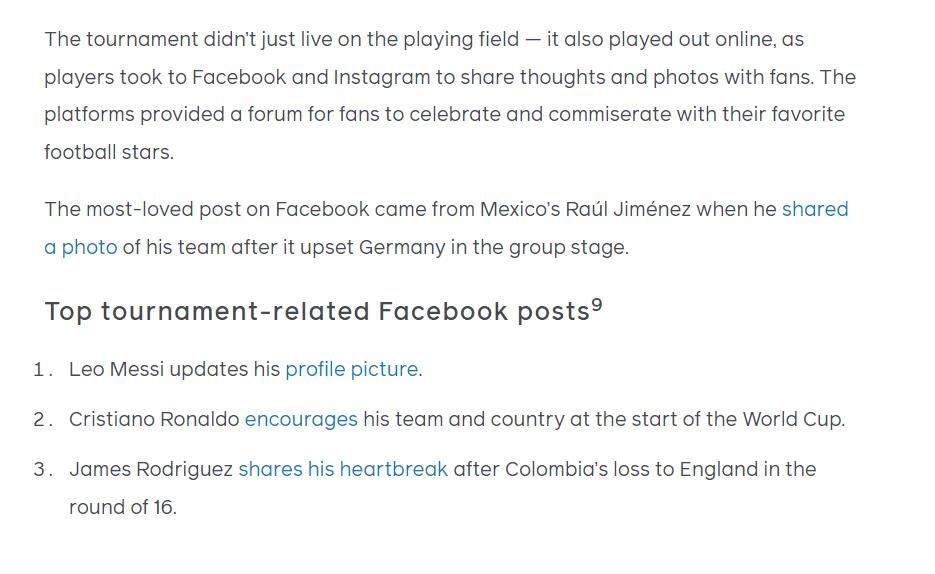Open the "shares his heartbreak" link
This screenshot has height=574, width=935.
(343, 470)
